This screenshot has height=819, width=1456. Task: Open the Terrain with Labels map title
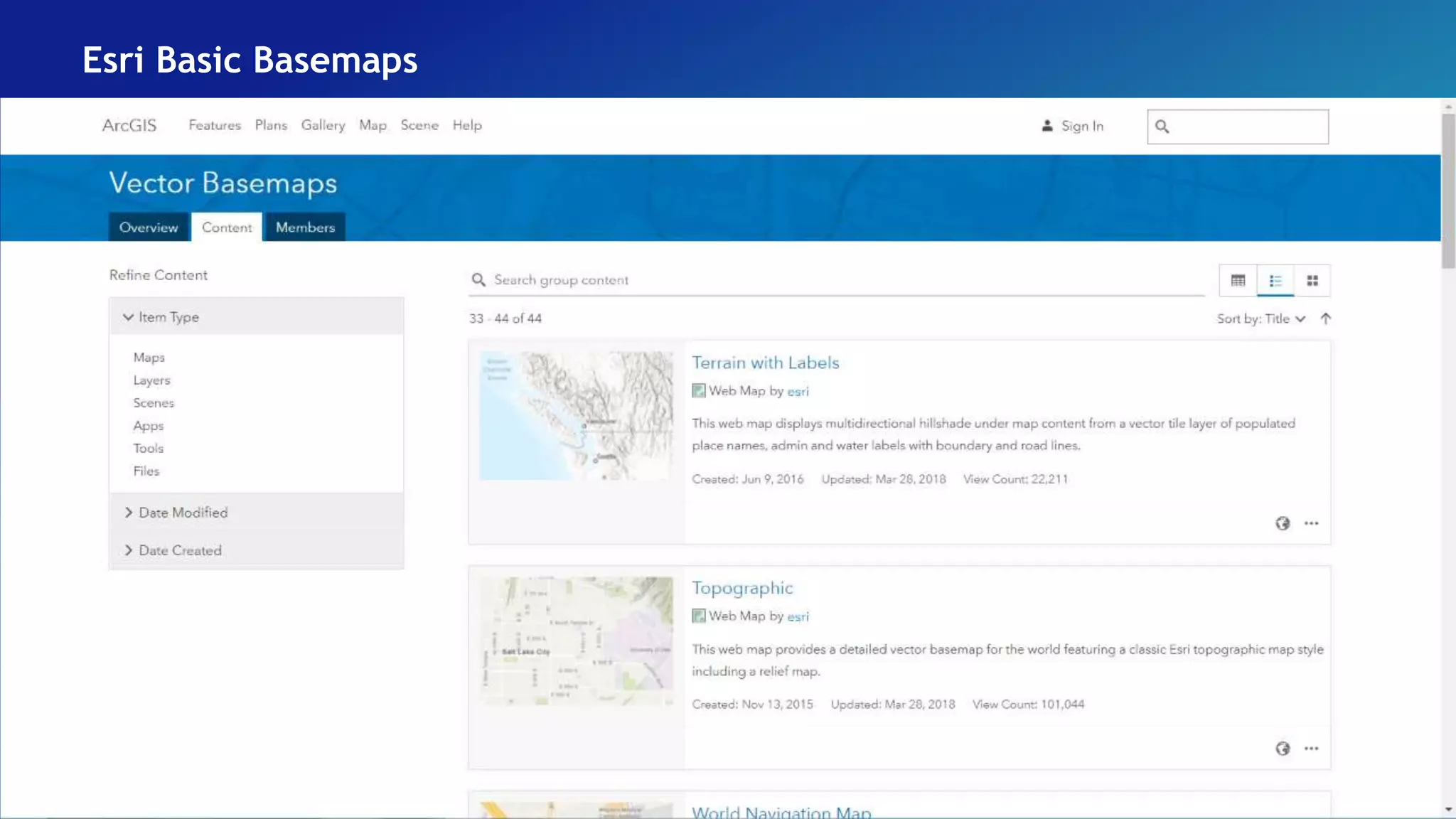(x=766, y=363)
